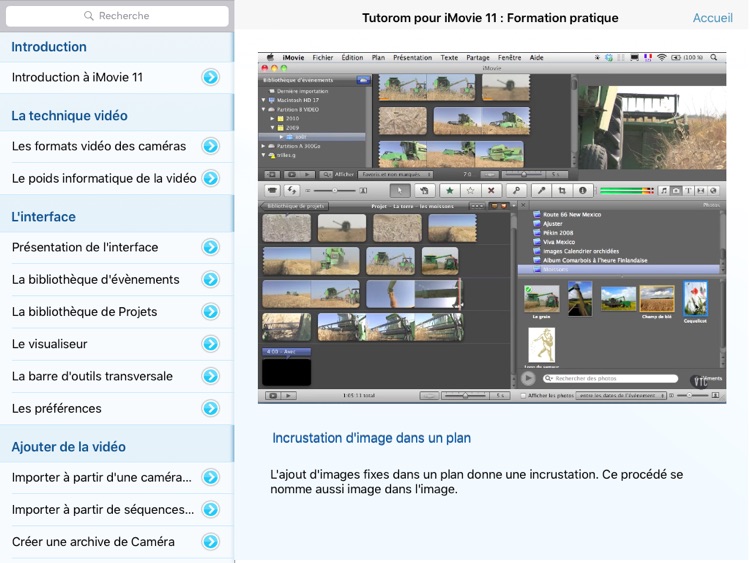Click the filled green star favorite button
This screenshot has height=563, width=750.
pyautogui.click(x=450, y=191)
